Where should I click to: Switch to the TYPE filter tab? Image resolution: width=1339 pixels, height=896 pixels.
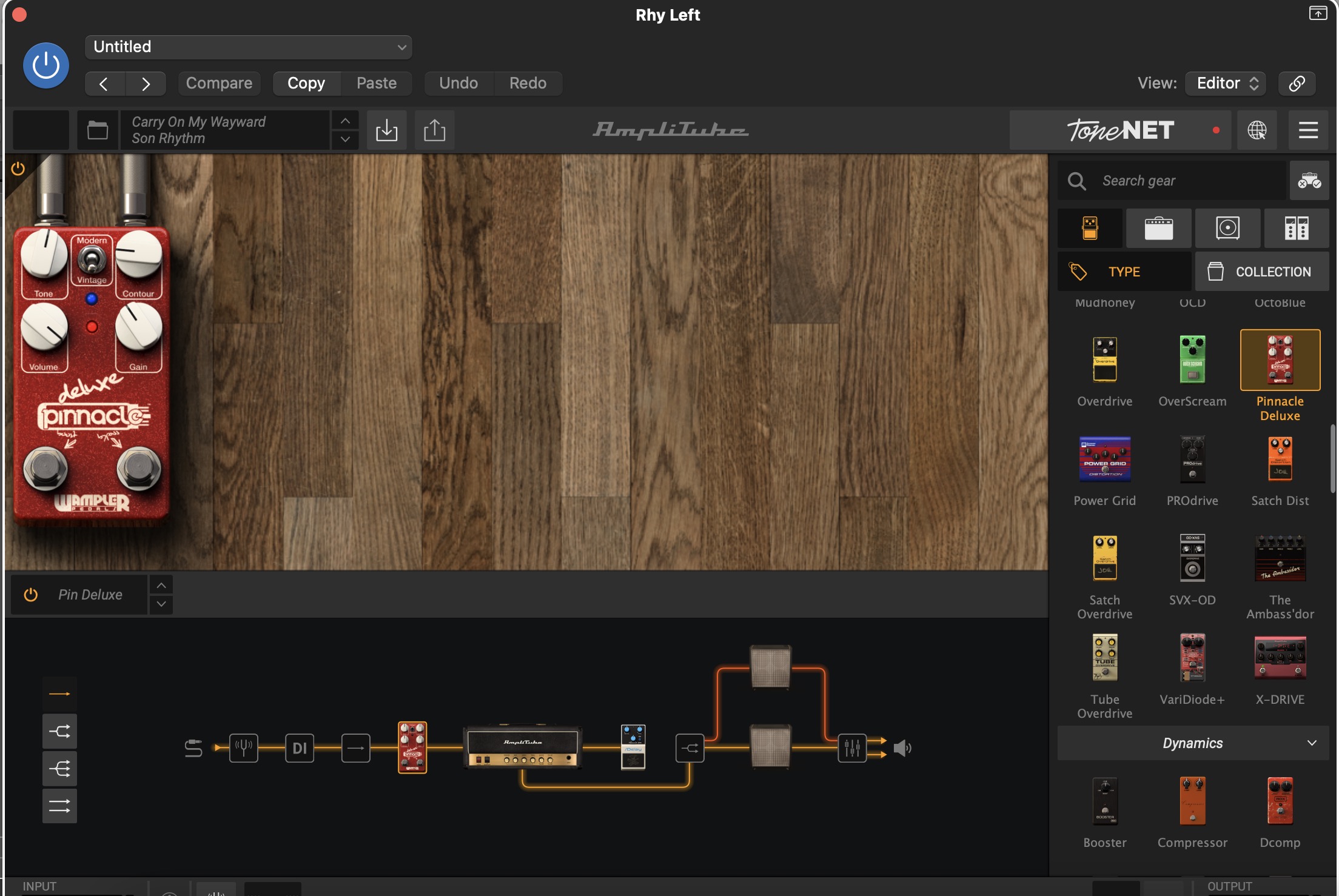(1124, 272)
